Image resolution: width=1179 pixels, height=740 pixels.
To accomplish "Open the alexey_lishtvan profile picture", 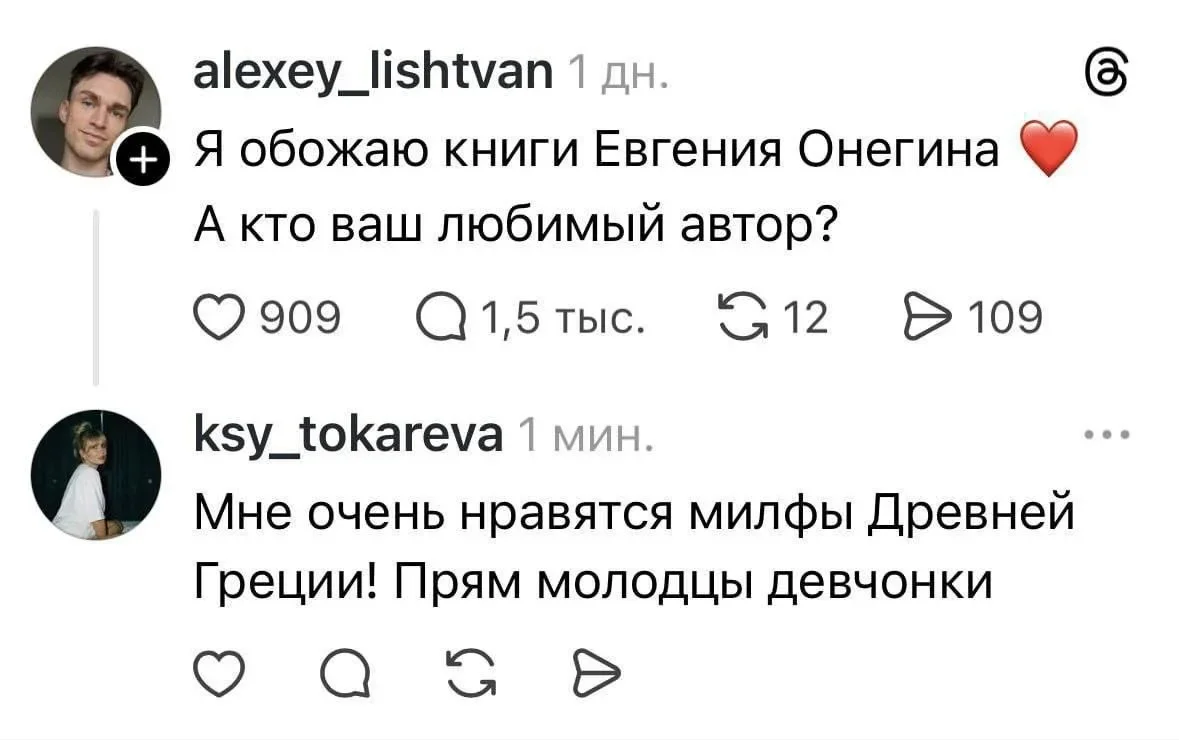I will 97,113.
